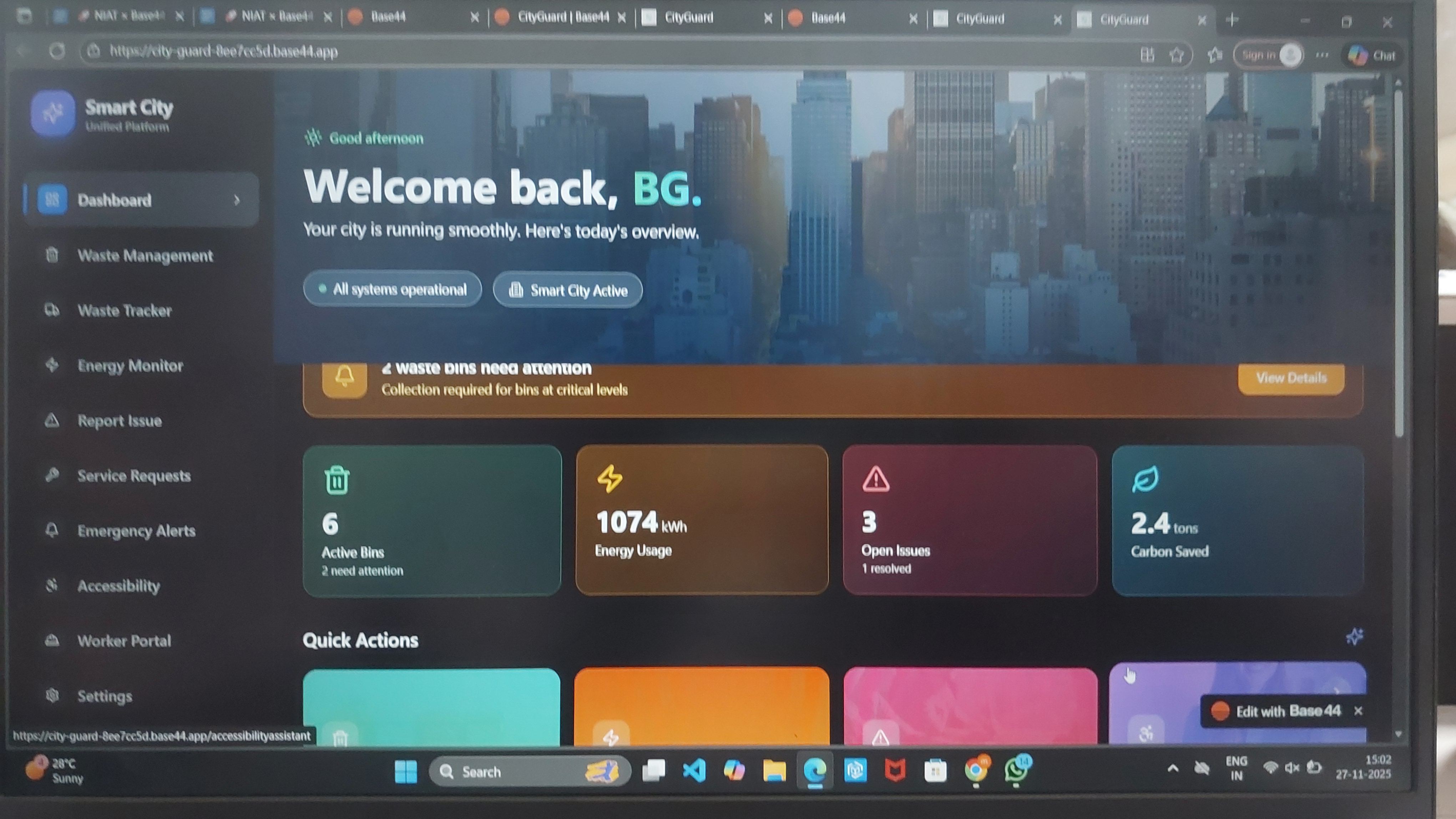Click the leaf icon on Carbon Saved card

[x=1145, y=479]
